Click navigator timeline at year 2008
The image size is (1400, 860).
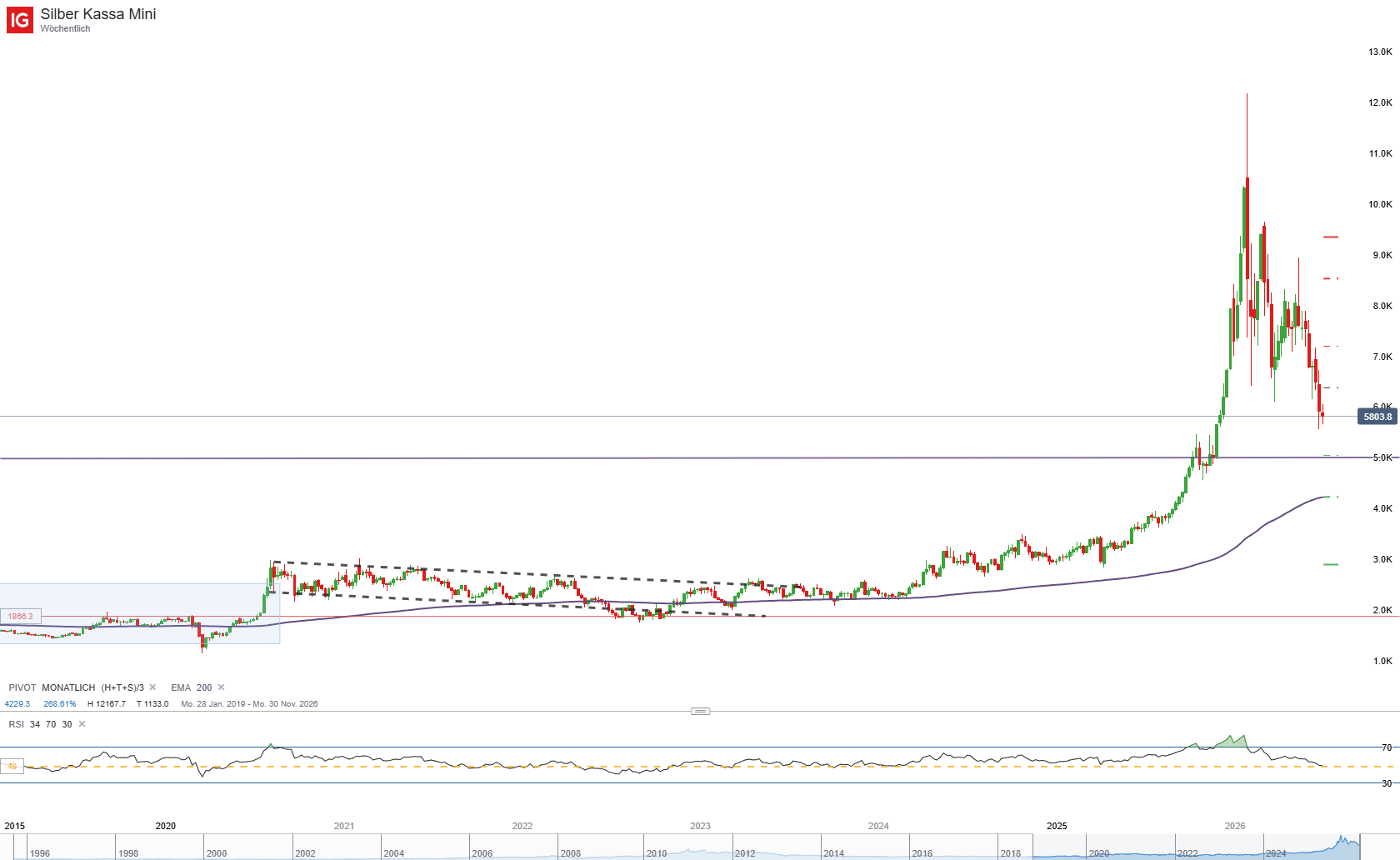pos(571,853)
